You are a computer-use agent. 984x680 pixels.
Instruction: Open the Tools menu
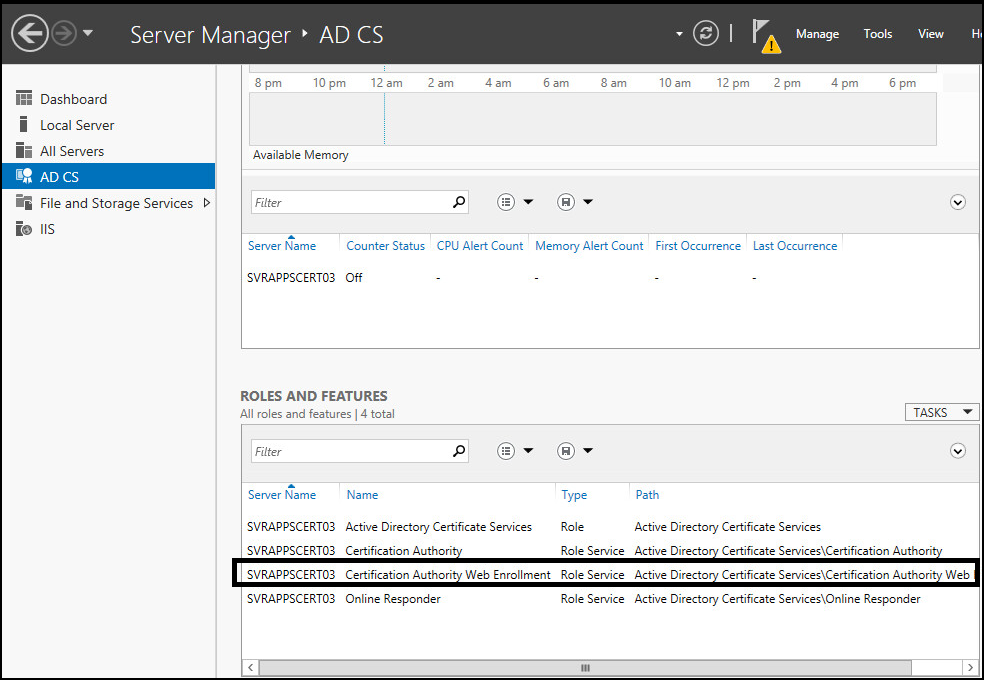[x=877, y=34]
